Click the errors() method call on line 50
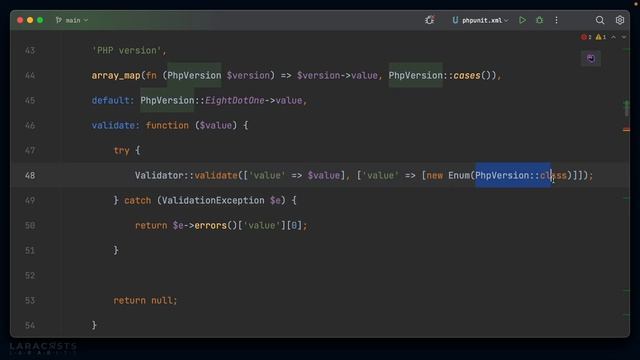This screenshot has width=640, height=360. click(215, 225)
